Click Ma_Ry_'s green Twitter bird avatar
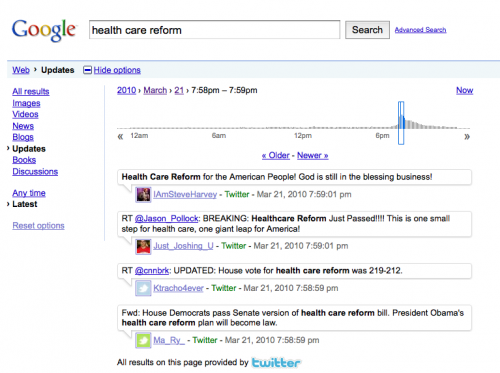 tap(143, 340)
